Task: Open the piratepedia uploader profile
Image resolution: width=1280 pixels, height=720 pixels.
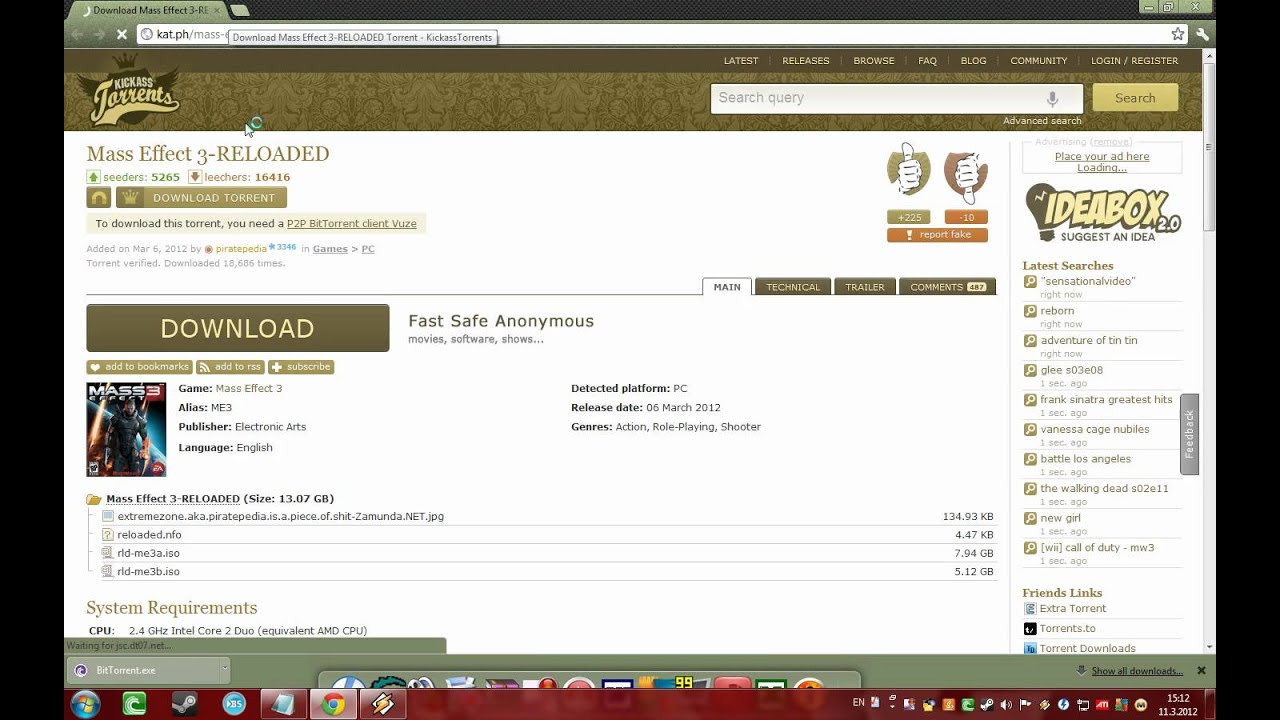Action: tap(240, 249)
